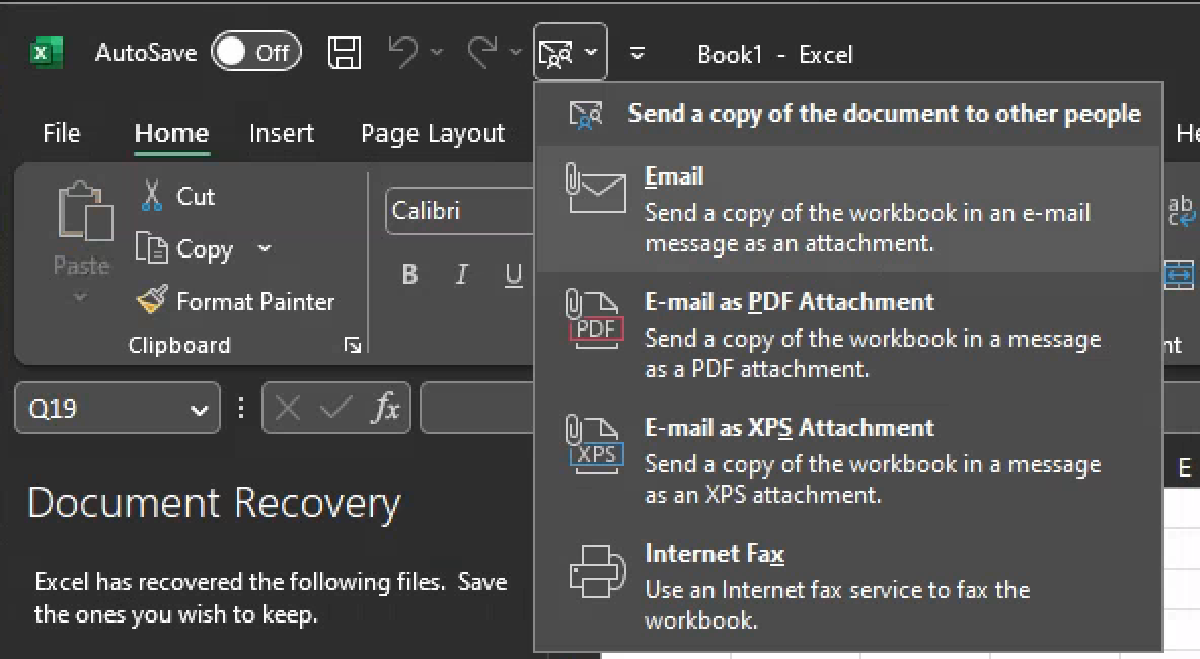Select Internet Fax option
Image resolution: width=1200 pixels, height=659 pixels.
point(716,554)
